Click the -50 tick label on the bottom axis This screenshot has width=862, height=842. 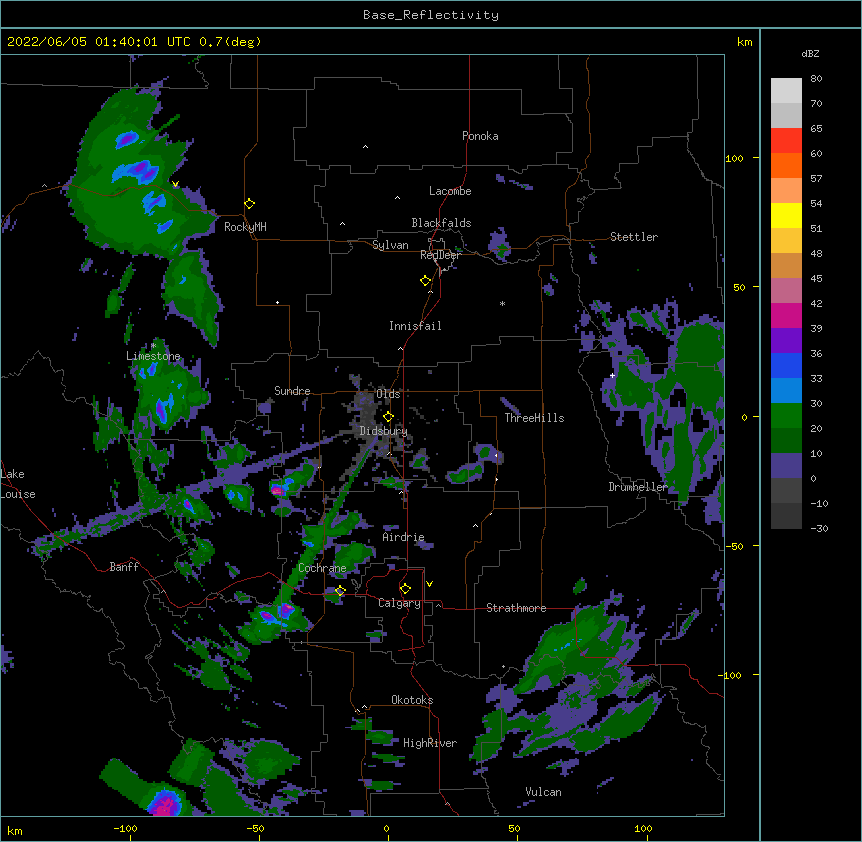tap(255, 828)
